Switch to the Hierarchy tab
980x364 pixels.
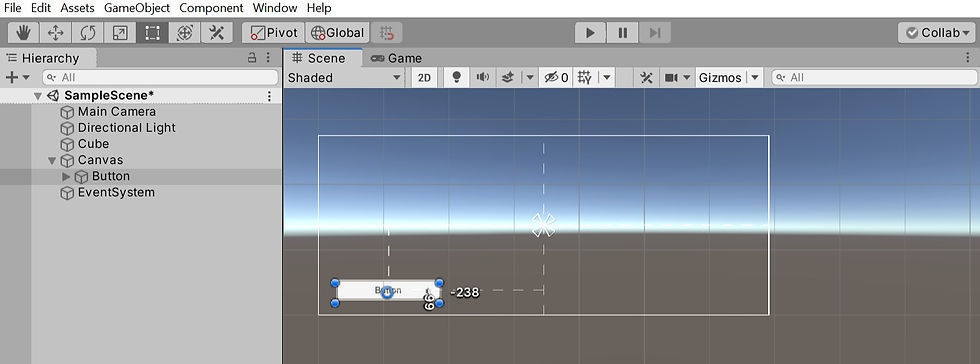tap(49, 58)
